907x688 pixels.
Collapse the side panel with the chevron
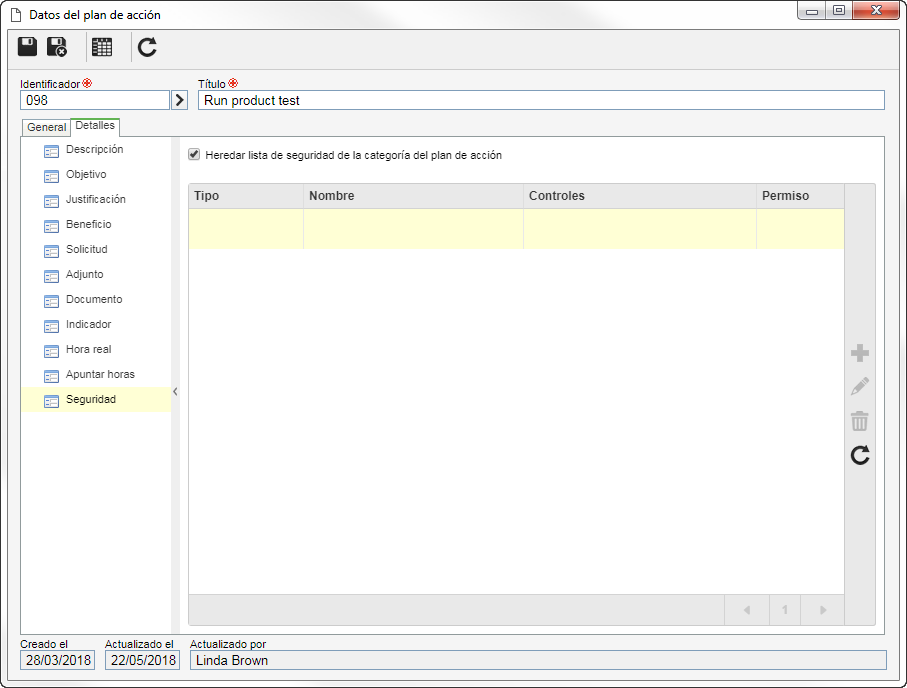tap(175, 392)
